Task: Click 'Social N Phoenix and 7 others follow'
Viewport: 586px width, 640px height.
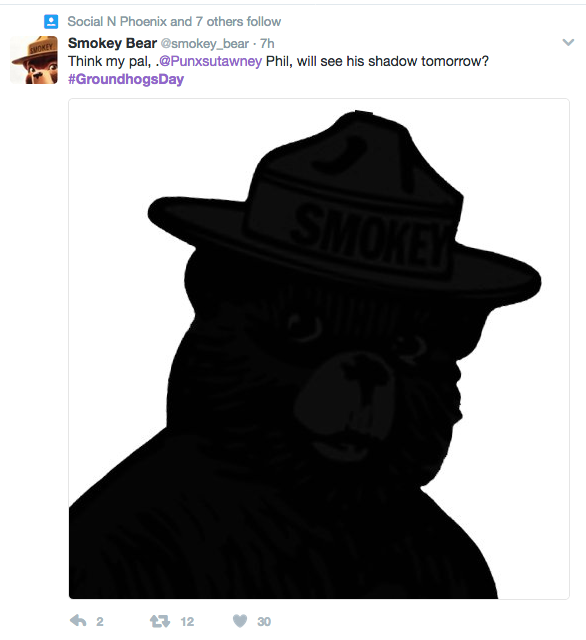Action: pos(174,21)
